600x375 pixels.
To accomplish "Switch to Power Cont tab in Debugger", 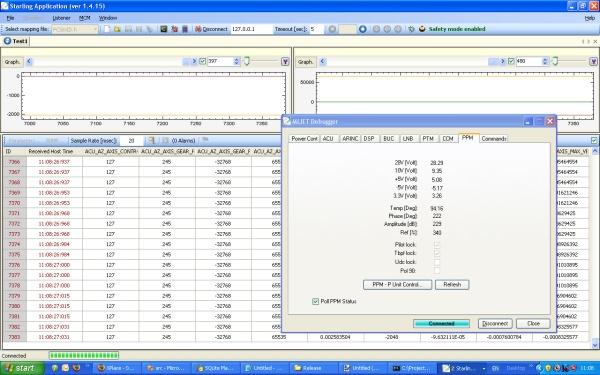I will pos(304,139).
